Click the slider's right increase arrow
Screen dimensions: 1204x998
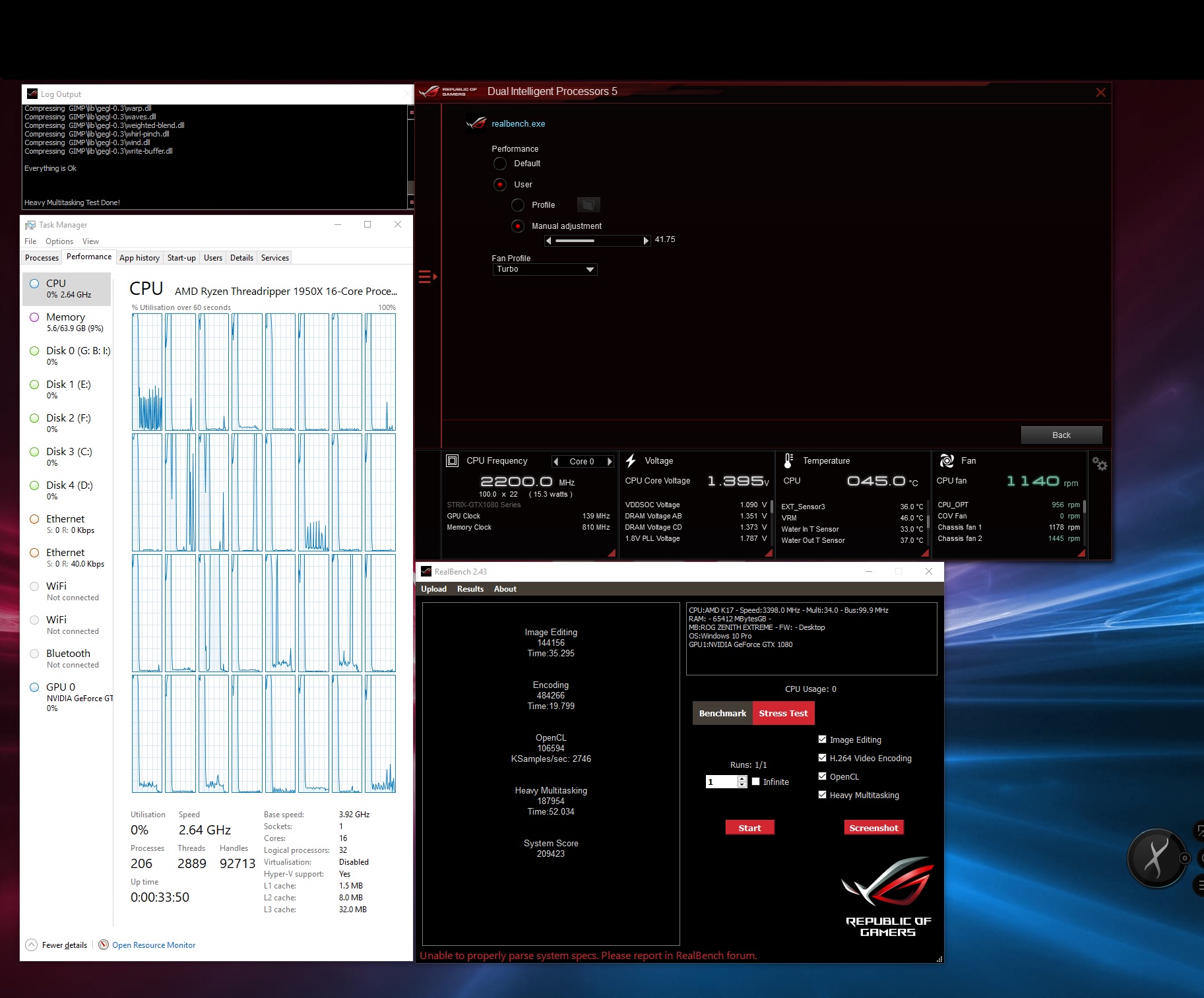647,241
